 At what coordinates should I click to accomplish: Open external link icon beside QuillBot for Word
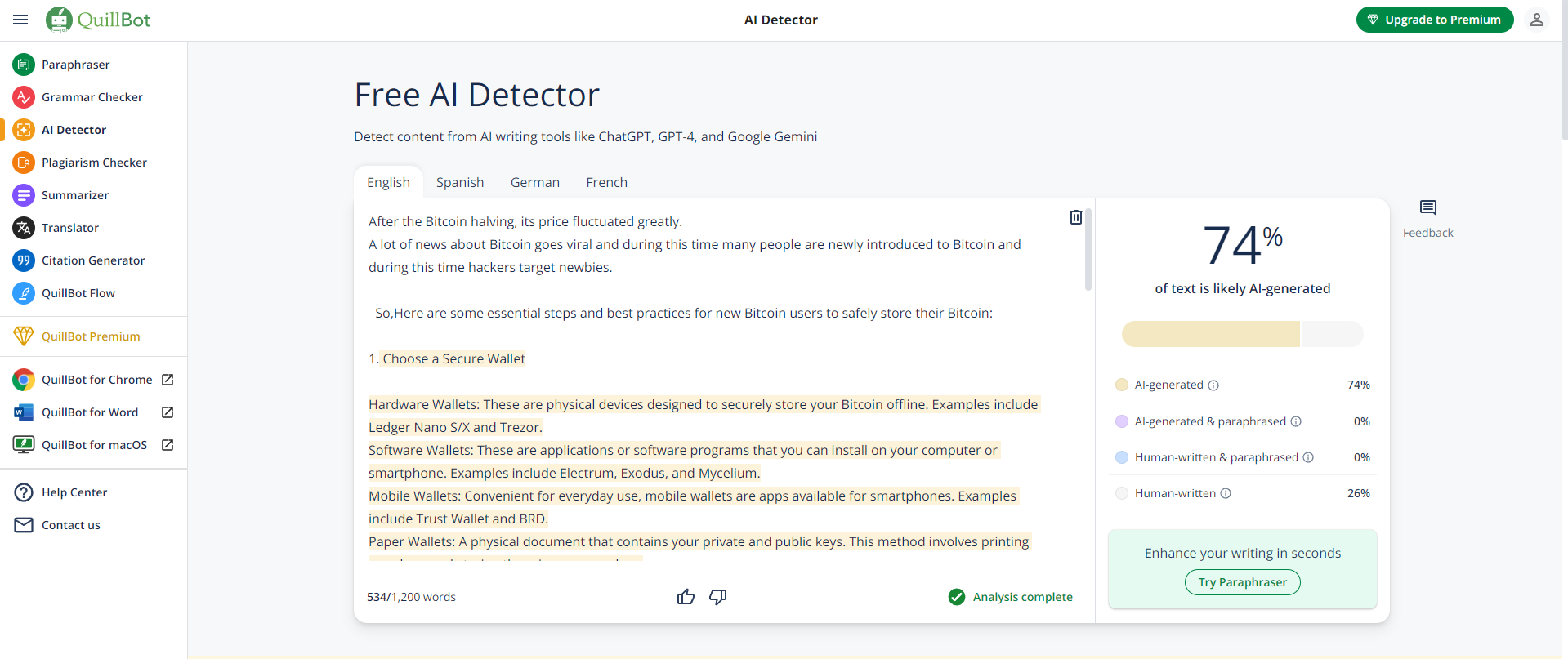168,412
